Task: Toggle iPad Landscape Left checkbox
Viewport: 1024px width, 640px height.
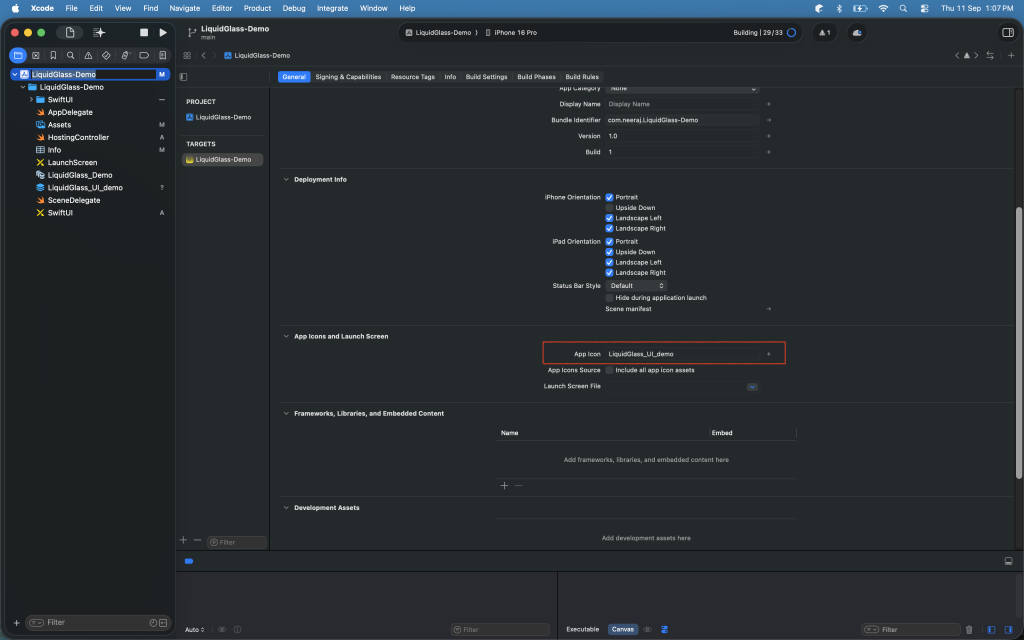Action: point(609,263)
